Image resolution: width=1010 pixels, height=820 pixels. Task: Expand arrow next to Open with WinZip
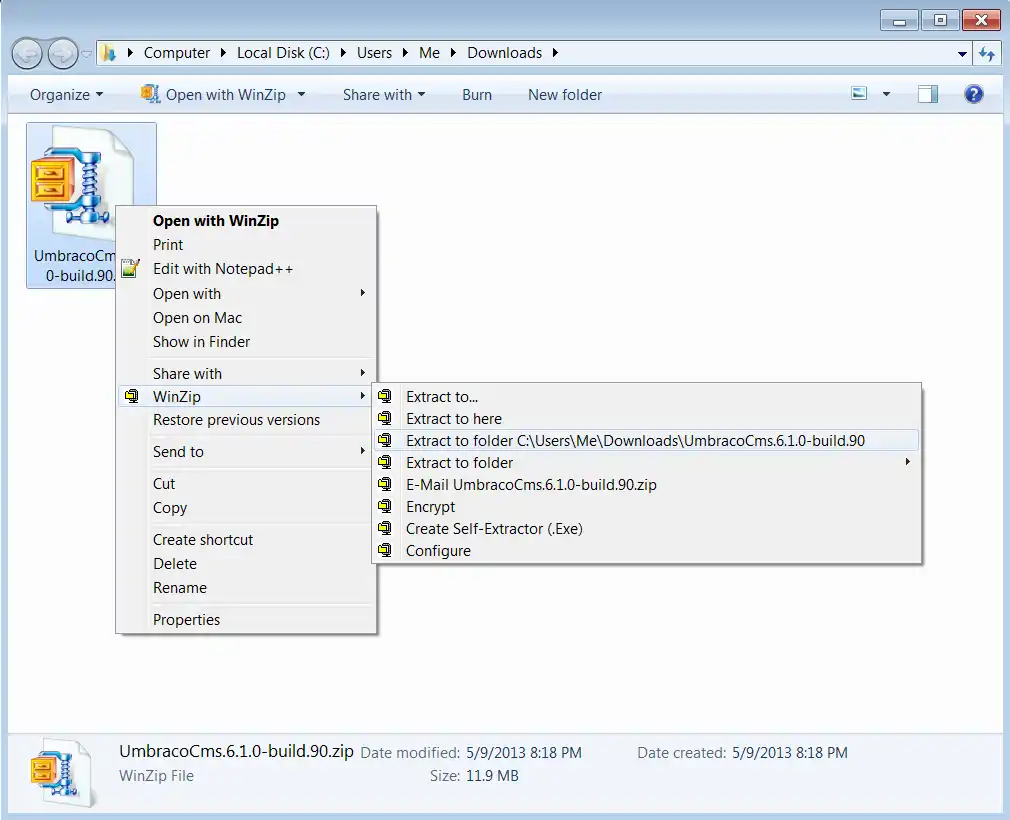301,95
